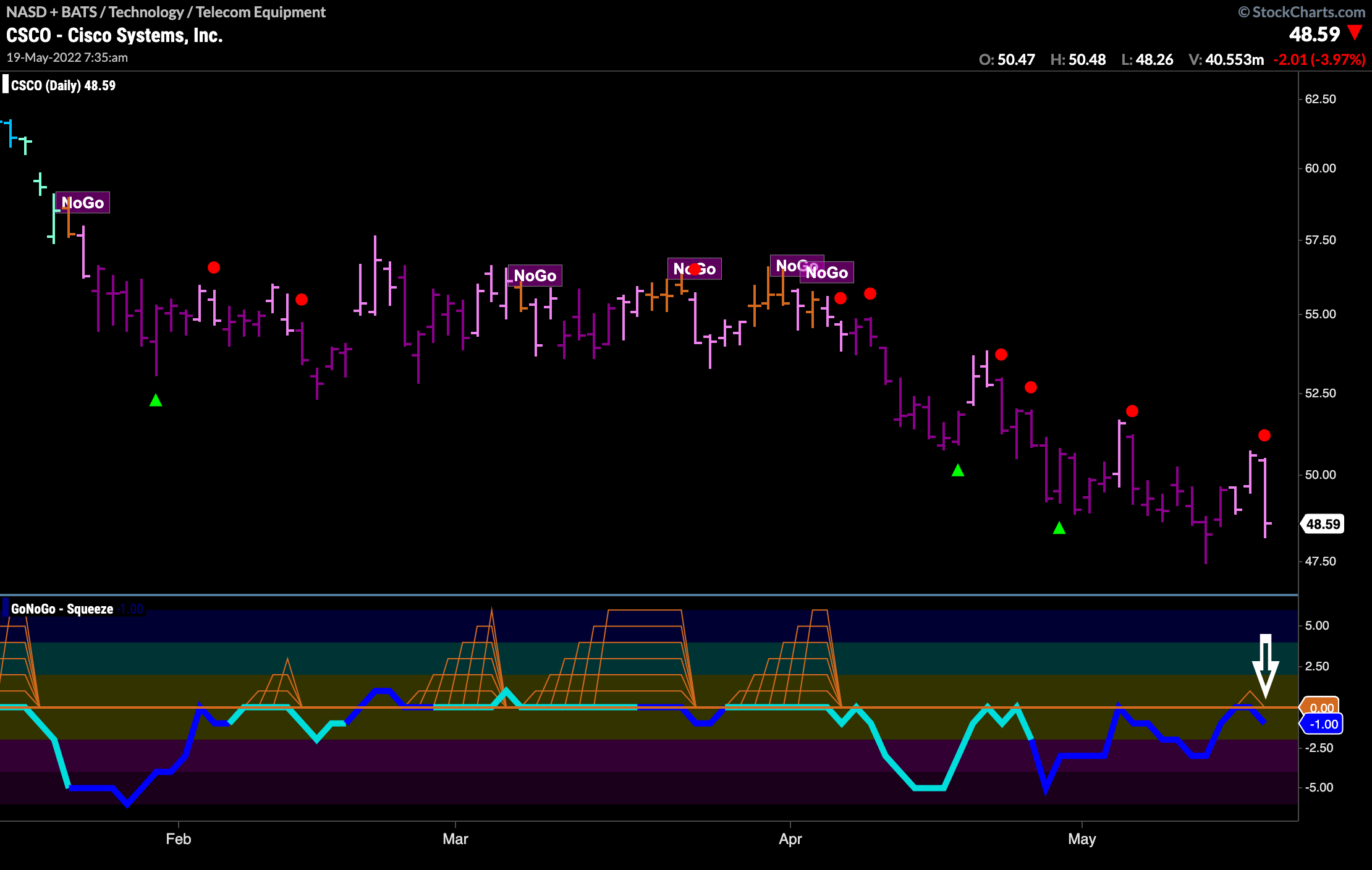Click the green triangle marker in mid-April
Screen dimensions: 1372x870
click(958, 470)
